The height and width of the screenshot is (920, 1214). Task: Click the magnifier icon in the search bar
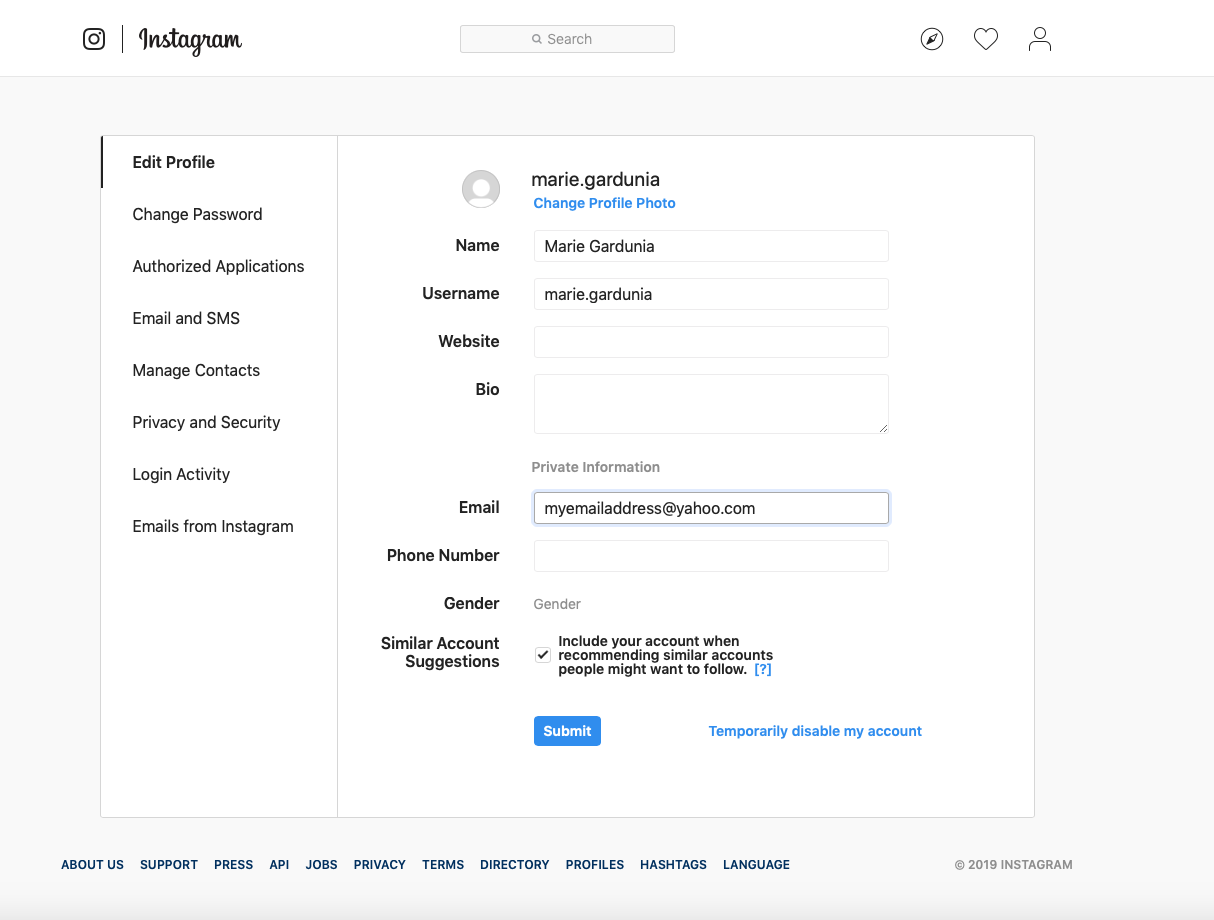tap(537, 39)
